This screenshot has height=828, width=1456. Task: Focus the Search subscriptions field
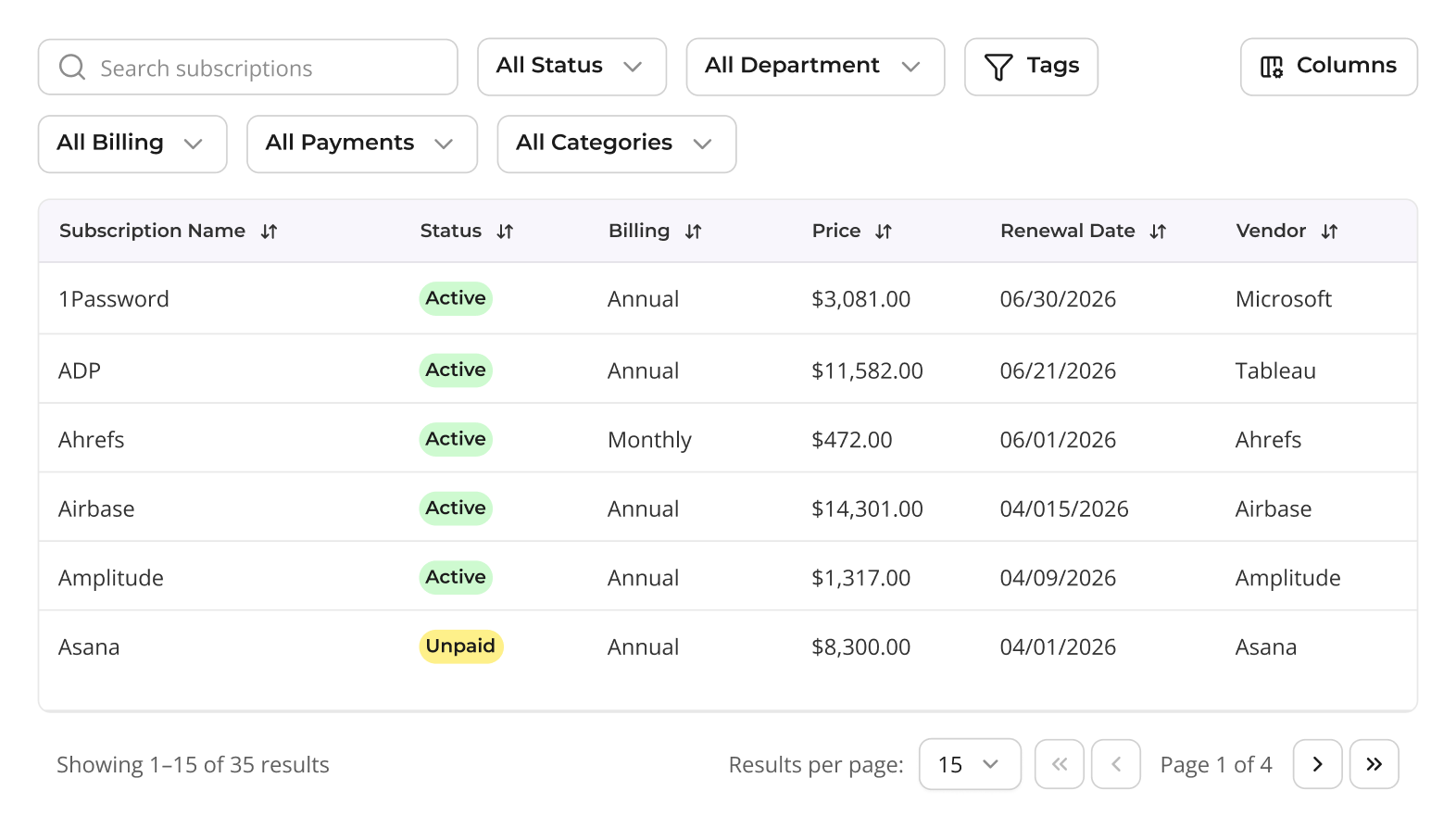coord(248,67)
